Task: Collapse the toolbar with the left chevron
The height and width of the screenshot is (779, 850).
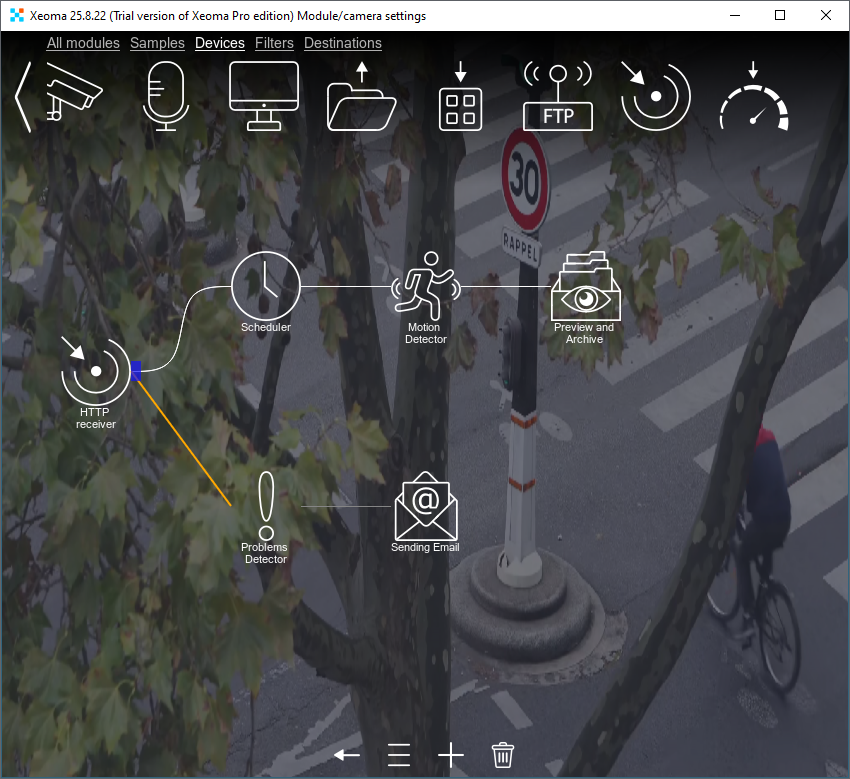Action: (x=20, y=95)
